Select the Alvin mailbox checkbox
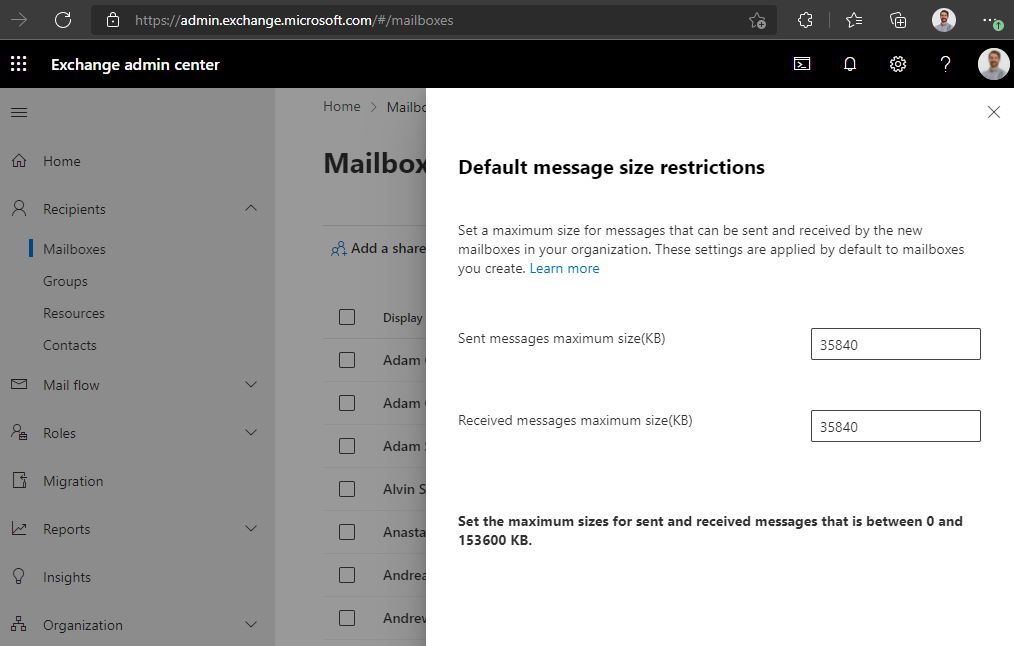 pyautogui.click(x=347, y=489)
